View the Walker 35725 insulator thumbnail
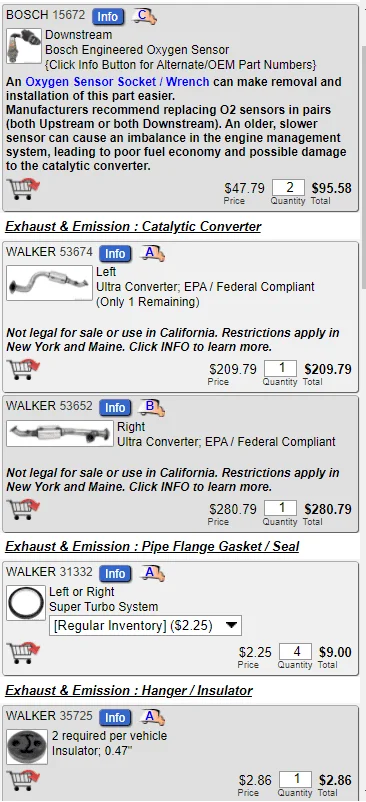This screenshot has width=366, height=802. [x=27, y=747]
